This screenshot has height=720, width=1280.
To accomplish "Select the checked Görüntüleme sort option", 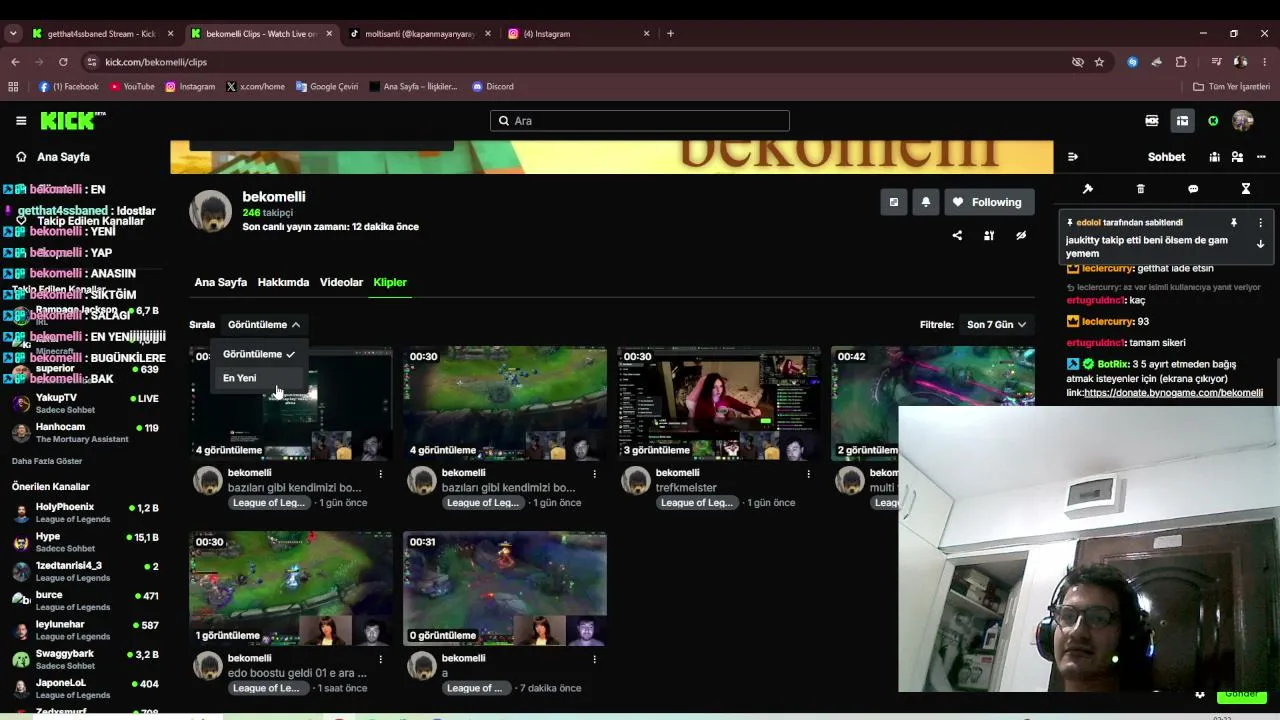I will 259,354.
